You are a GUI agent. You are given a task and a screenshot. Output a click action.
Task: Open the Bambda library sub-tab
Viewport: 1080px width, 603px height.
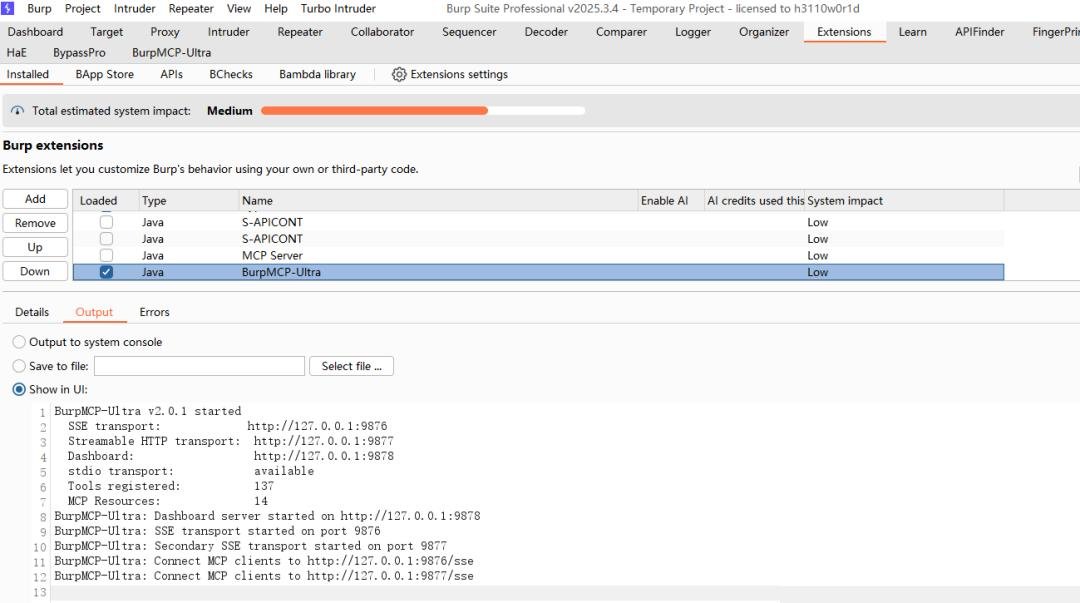click(318, 74)
